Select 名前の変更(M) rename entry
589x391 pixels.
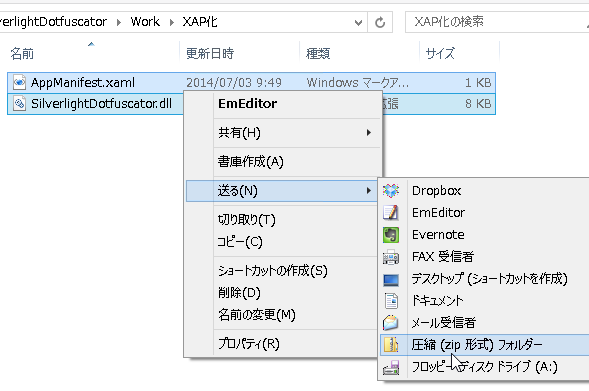point(283,314)
